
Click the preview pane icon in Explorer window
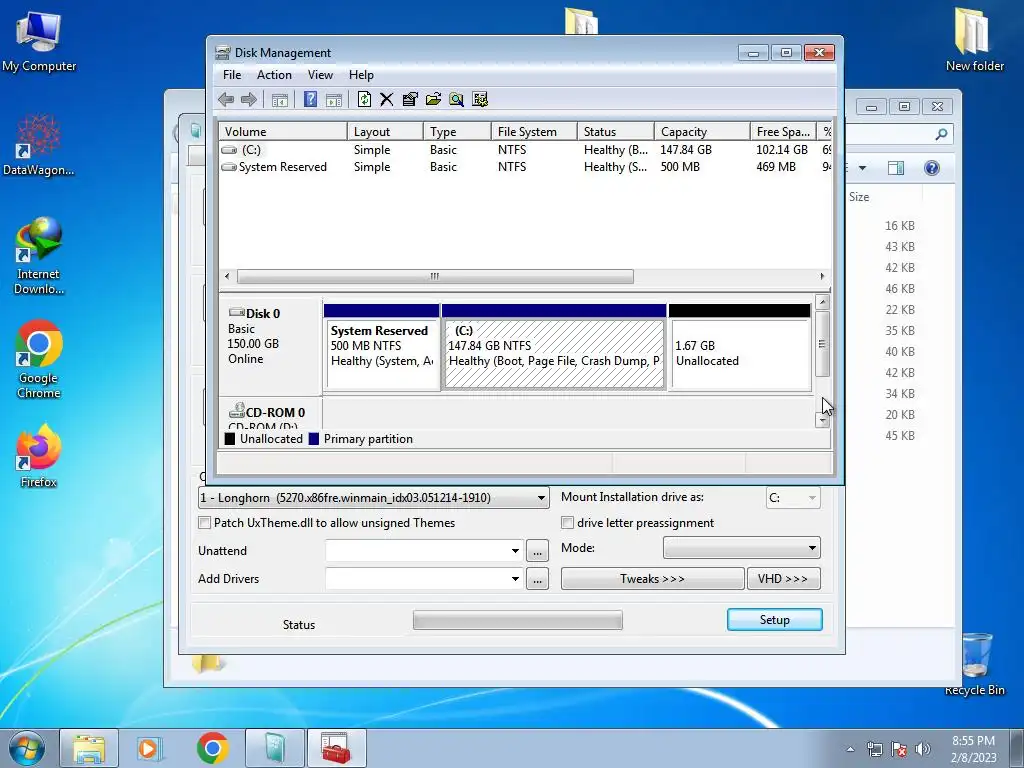pos(896,168)
